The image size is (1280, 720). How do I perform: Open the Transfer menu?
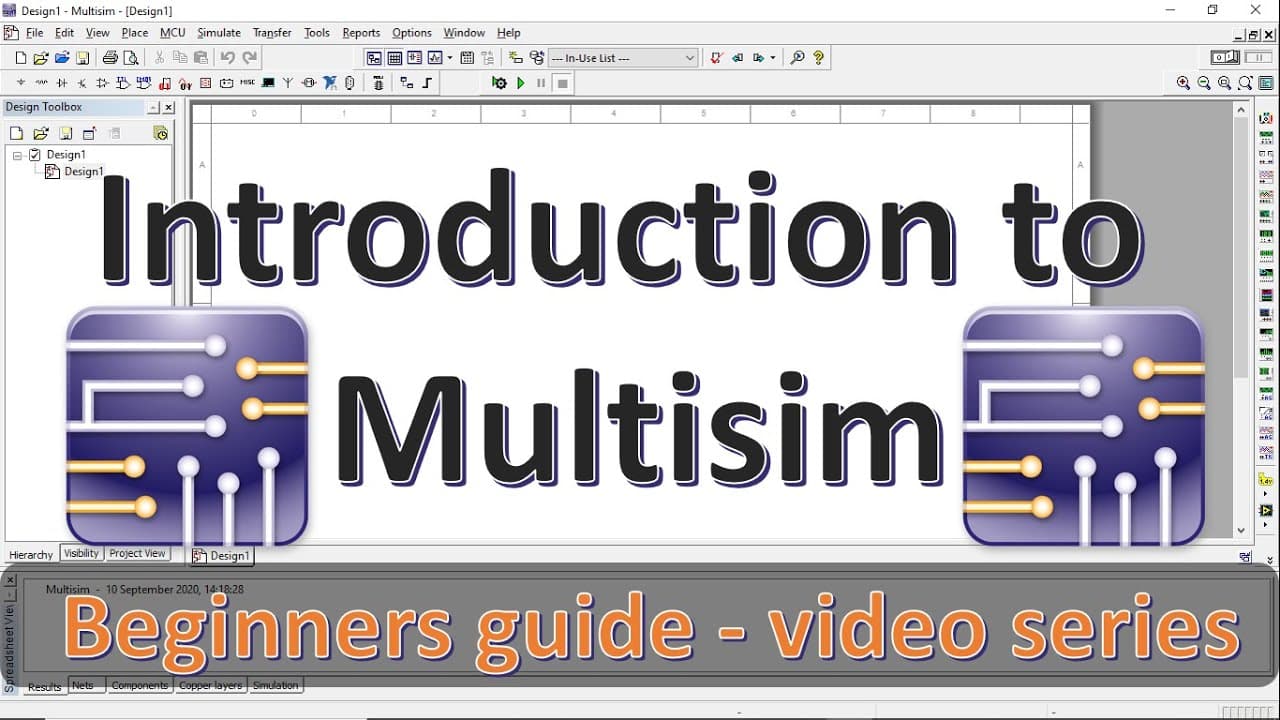272,33
